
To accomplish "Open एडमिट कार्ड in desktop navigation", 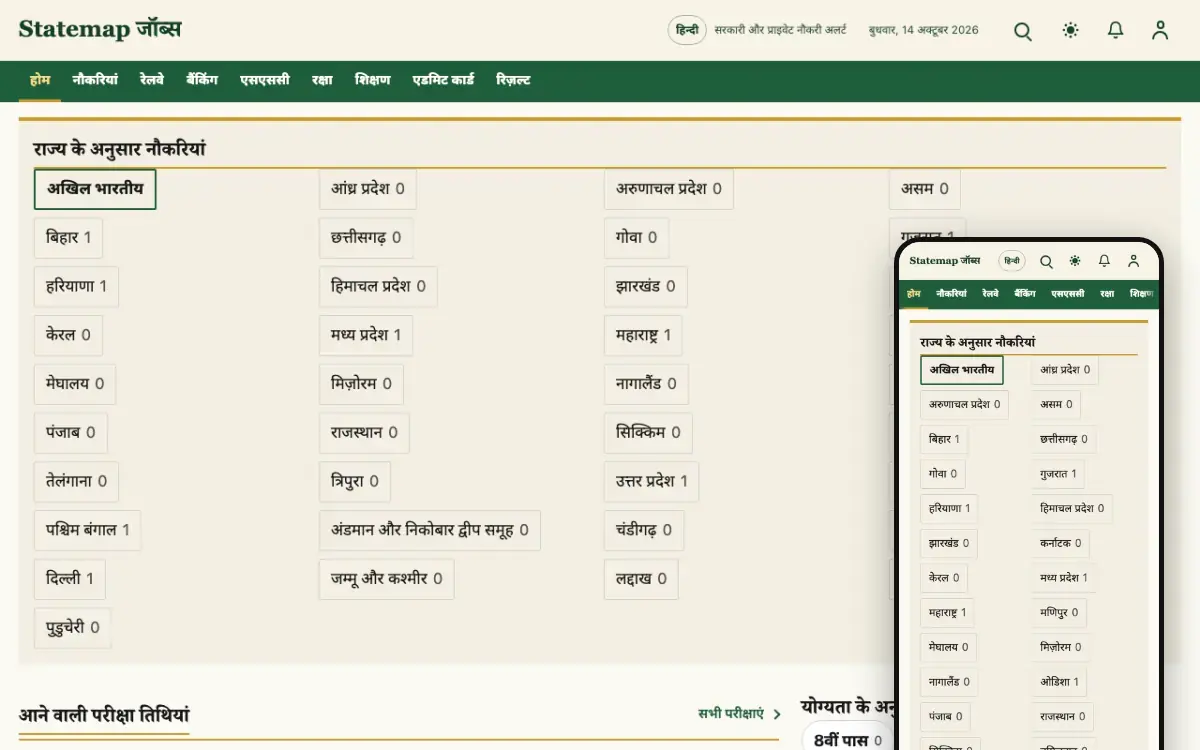I will click(x=443, y=80).
